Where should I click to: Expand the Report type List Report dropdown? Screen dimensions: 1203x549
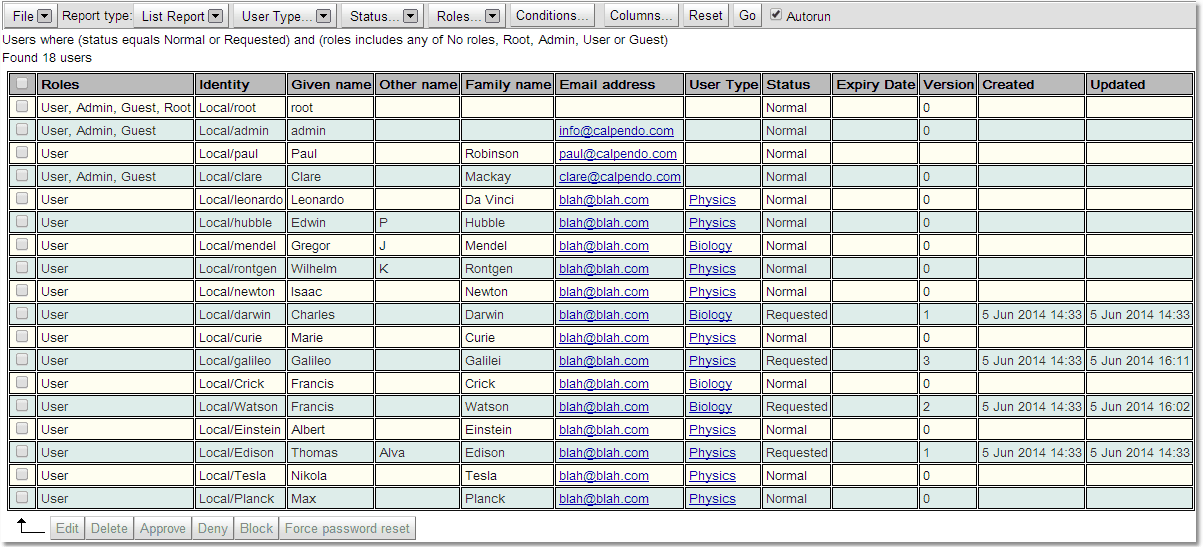coord(180,16)
